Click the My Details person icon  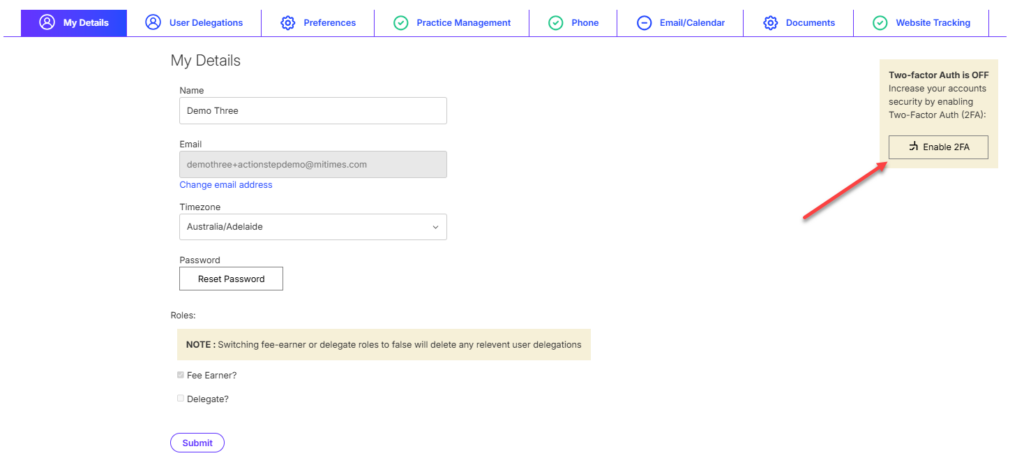pos(46,22)
